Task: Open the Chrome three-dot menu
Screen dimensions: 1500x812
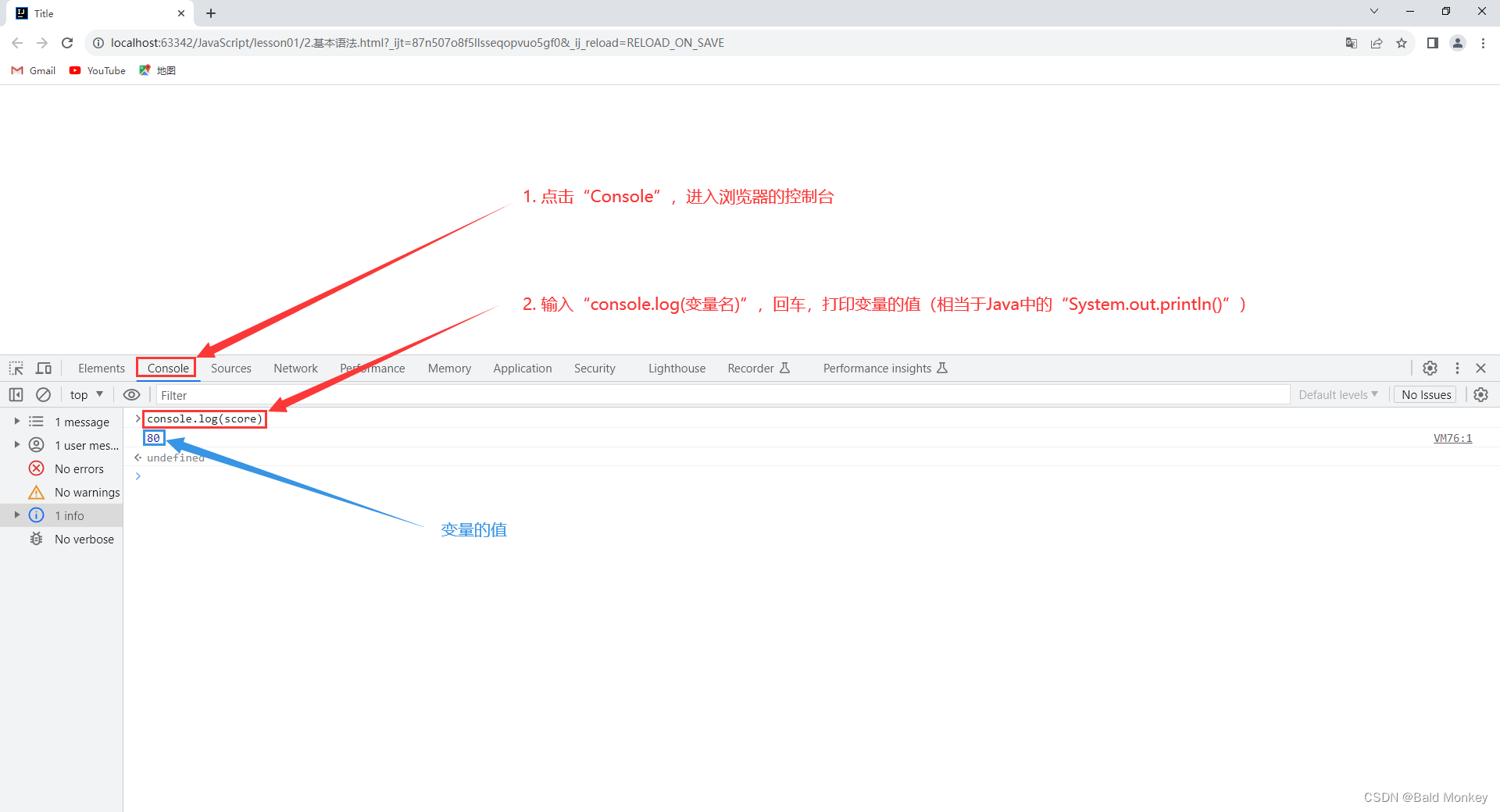Action: click(x=1483, y=43)
